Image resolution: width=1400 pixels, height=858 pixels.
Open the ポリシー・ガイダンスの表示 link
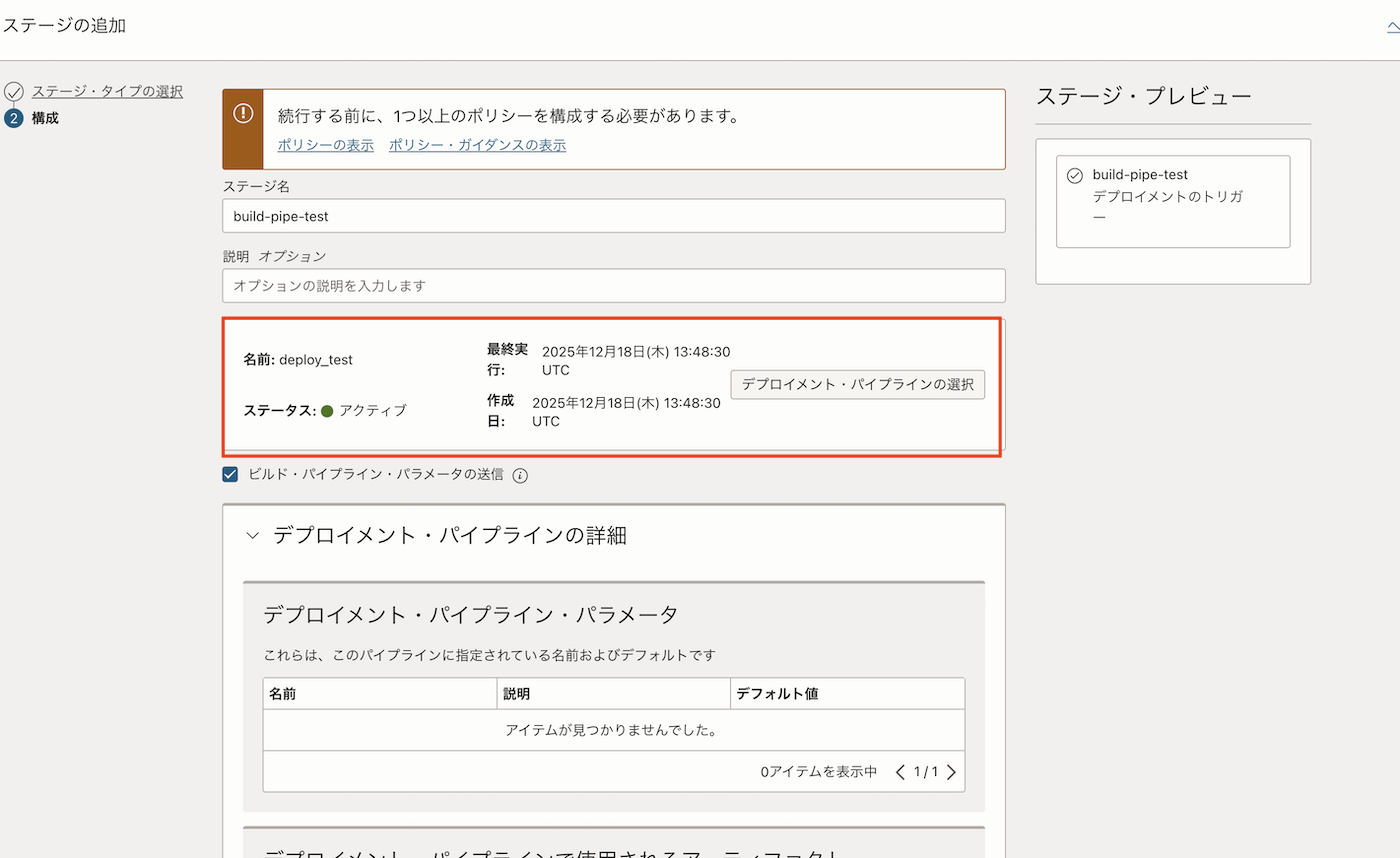pos(477,145)
